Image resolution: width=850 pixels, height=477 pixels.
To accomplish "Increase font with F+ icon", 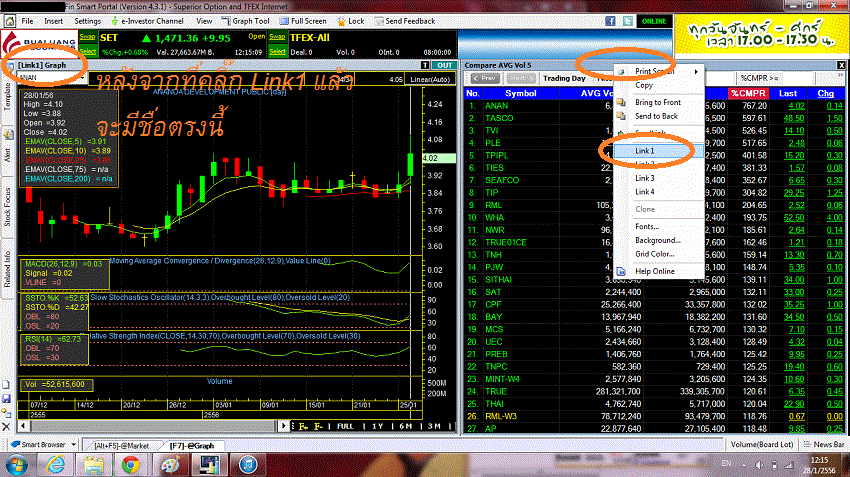I will point(302,426).
